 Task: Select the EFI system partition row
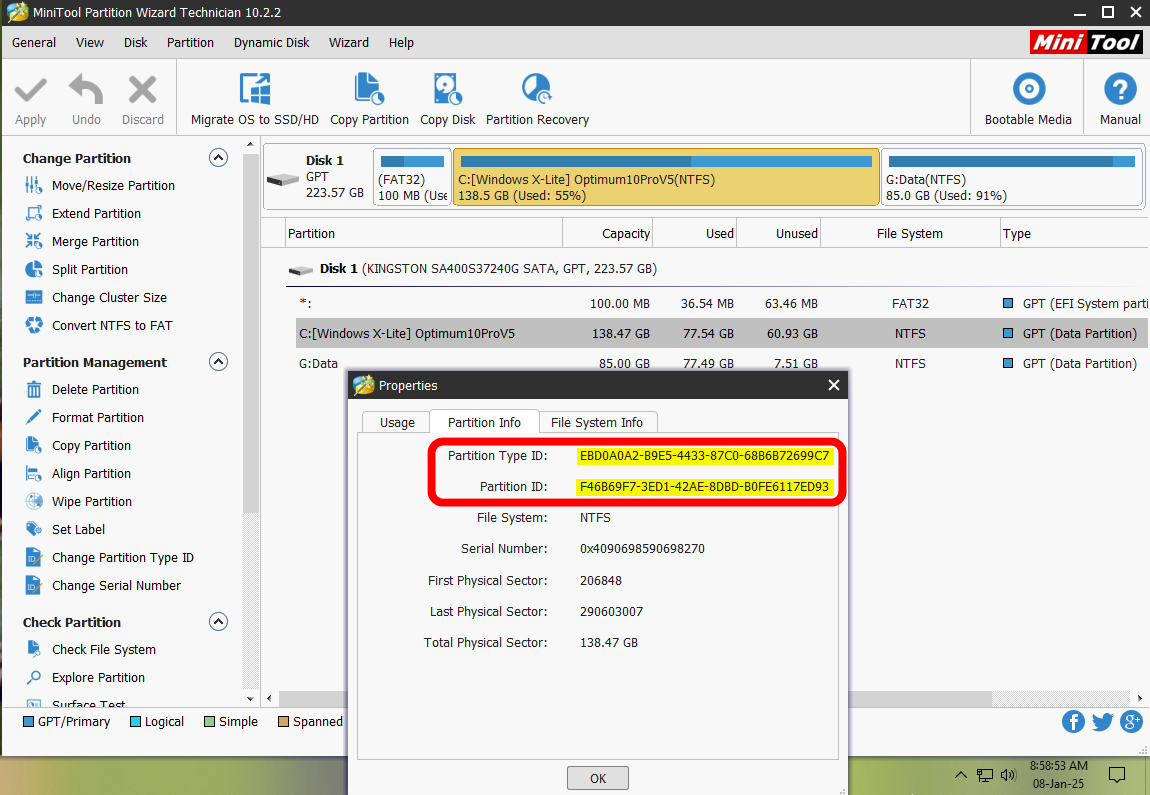(x=722, y=304)
